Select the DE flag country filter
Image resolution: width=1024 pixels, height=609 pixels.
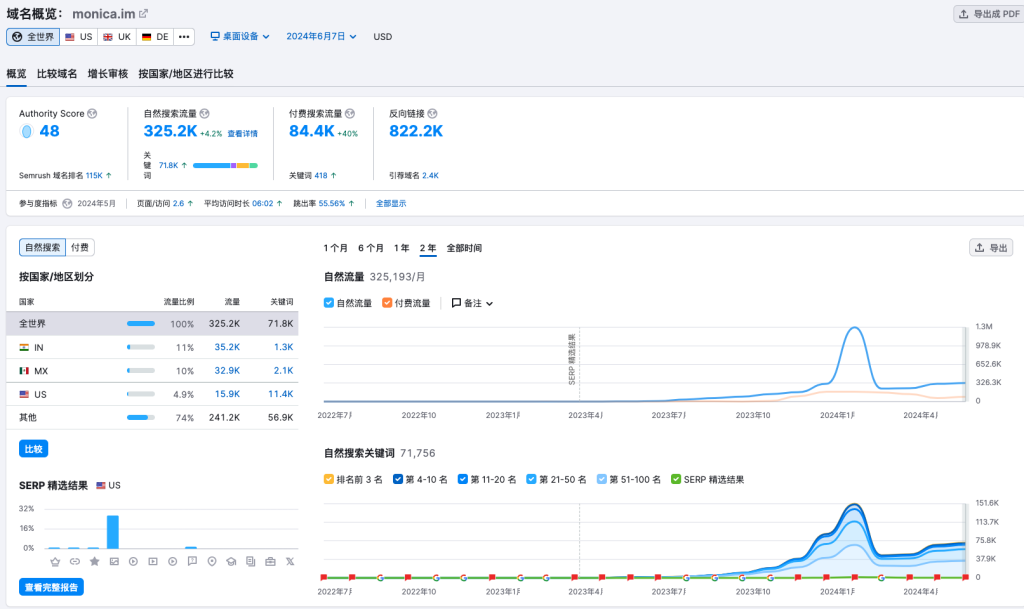click(155, 37)
